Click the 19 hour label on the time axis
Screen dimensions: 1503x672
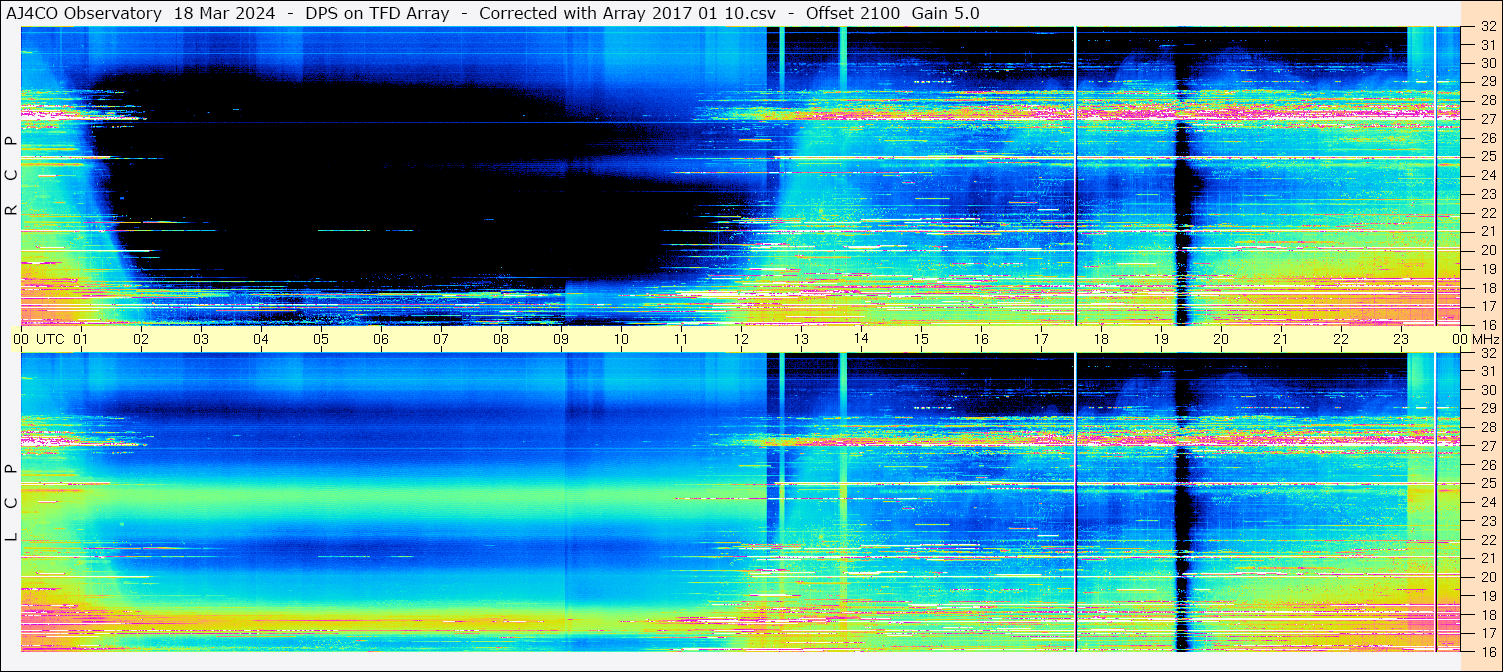[1161, 339]
